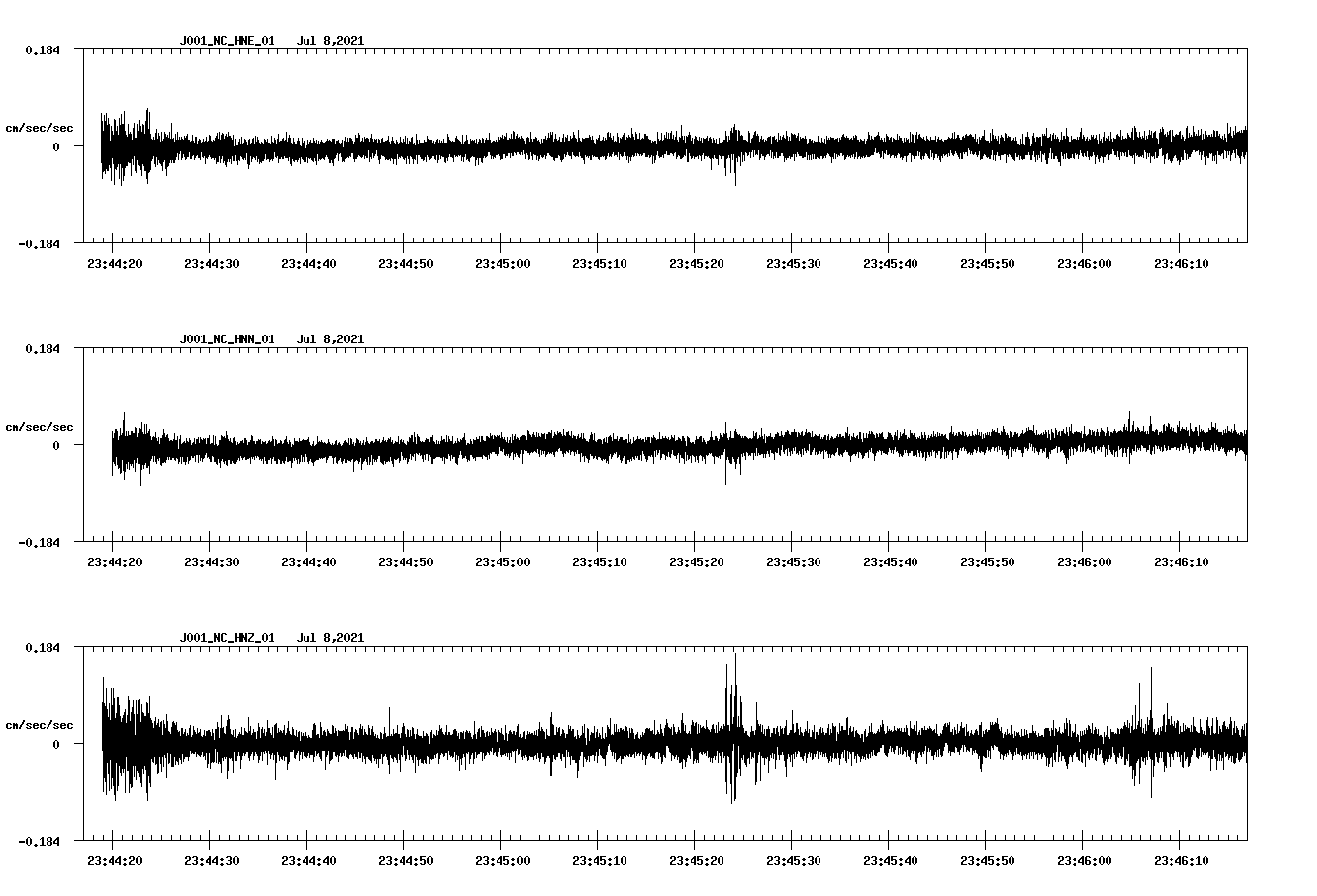Screen dimensions: 1317x896
Task: Select 23:45:40 on the HNN time axis
Action: pos(890,561)
